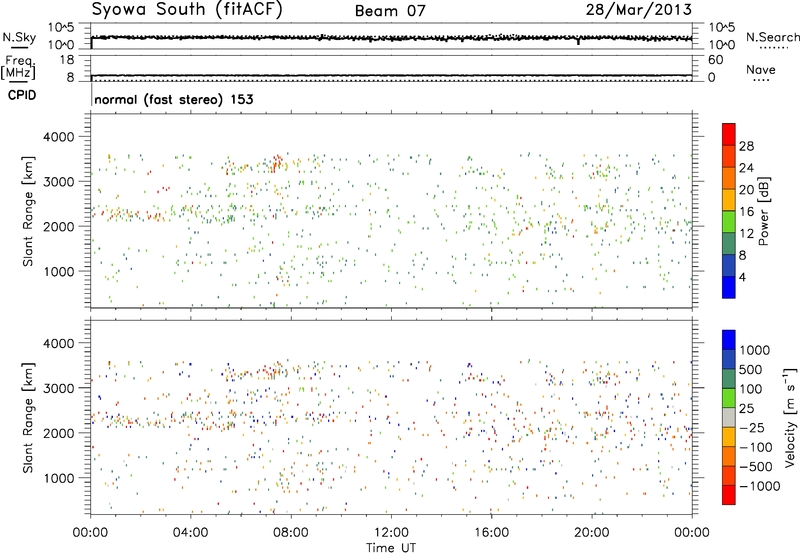Click the 'Velocity [m s-1]' colorbar title
This screenshot has width=800, height=554.
[790, 417]
